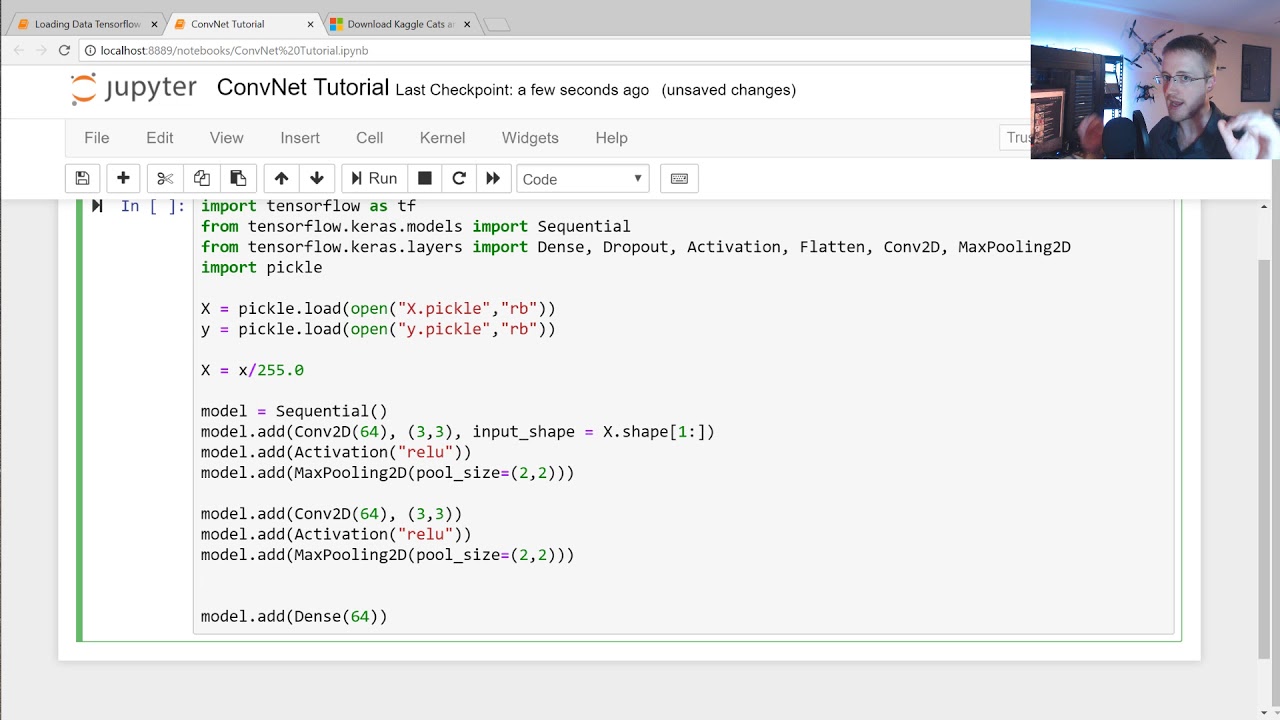1280x720 pixels.
Task: Insert cell below with plus icon
Action: [x=123, y=179]
